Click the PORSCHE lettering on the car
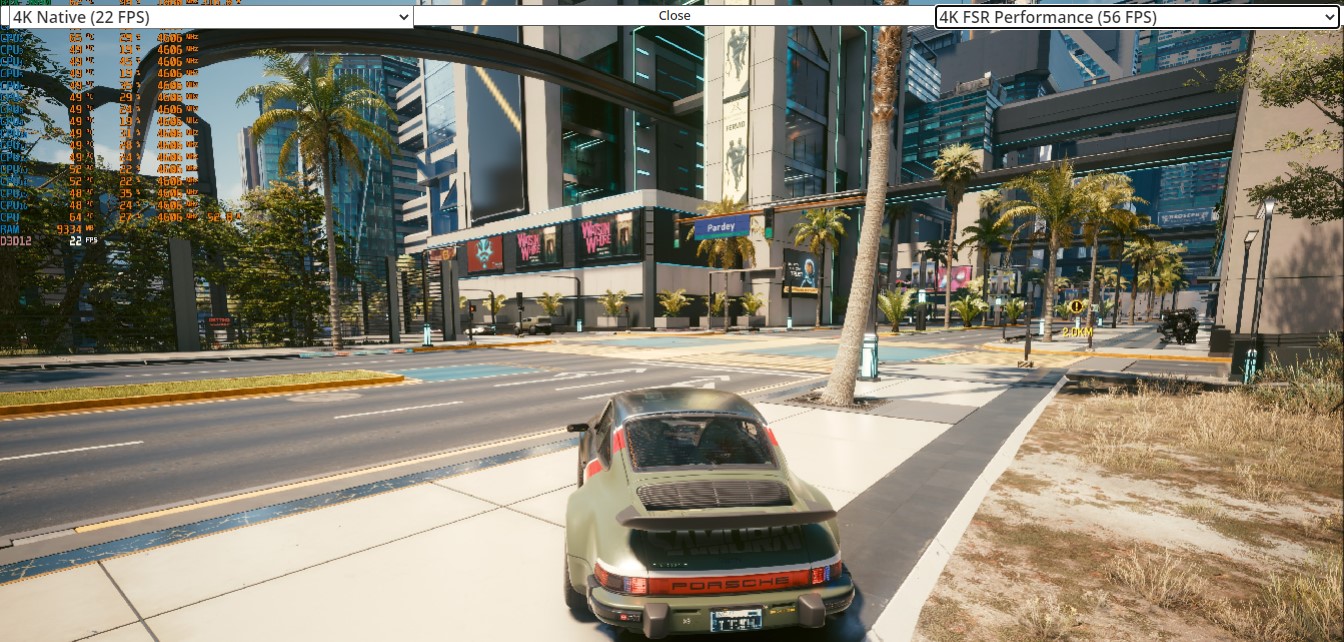The width and height of the screenshot is (1344, 642). click(x=713, y=582)
